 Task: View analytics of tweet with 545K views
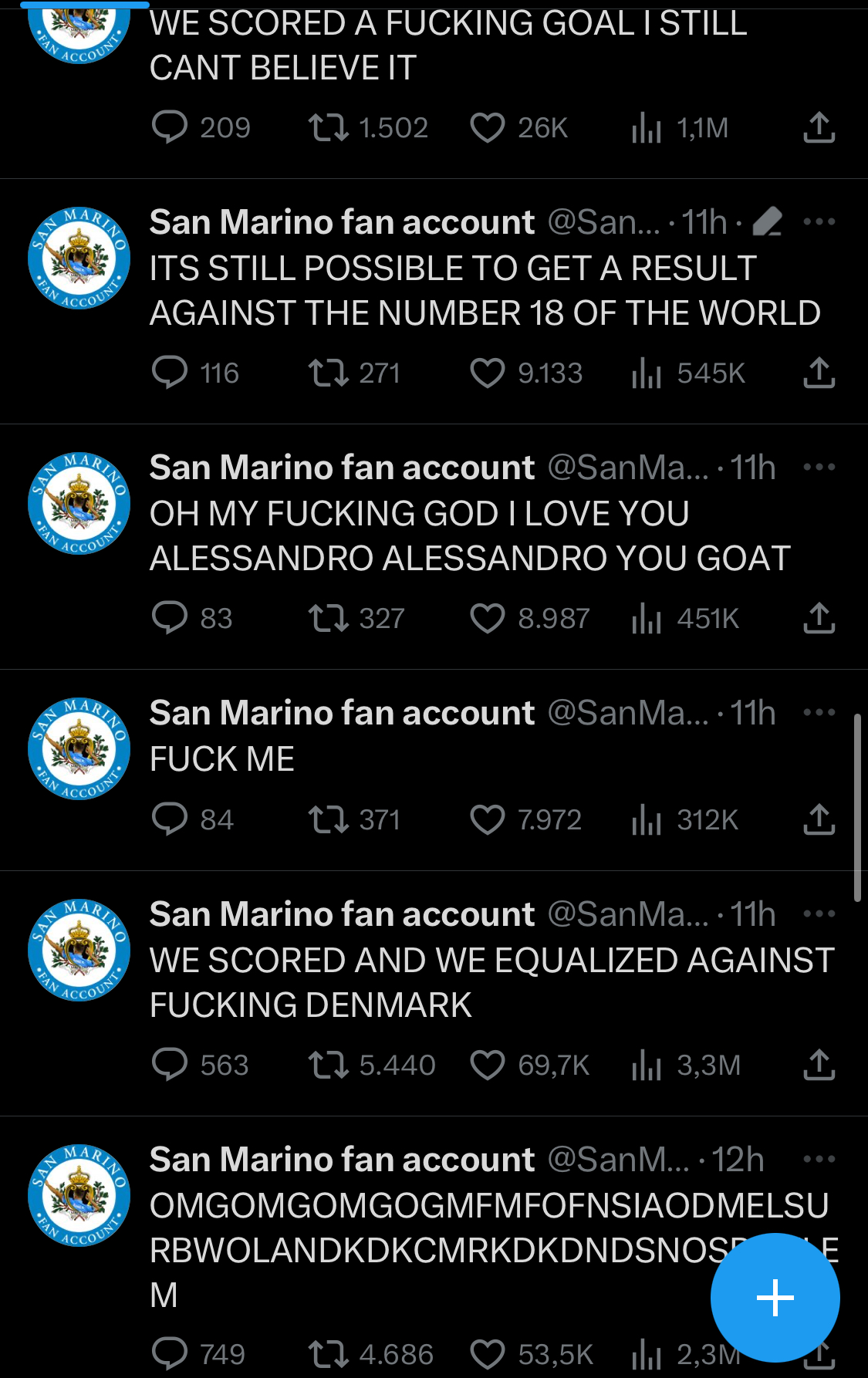[647, 373]
